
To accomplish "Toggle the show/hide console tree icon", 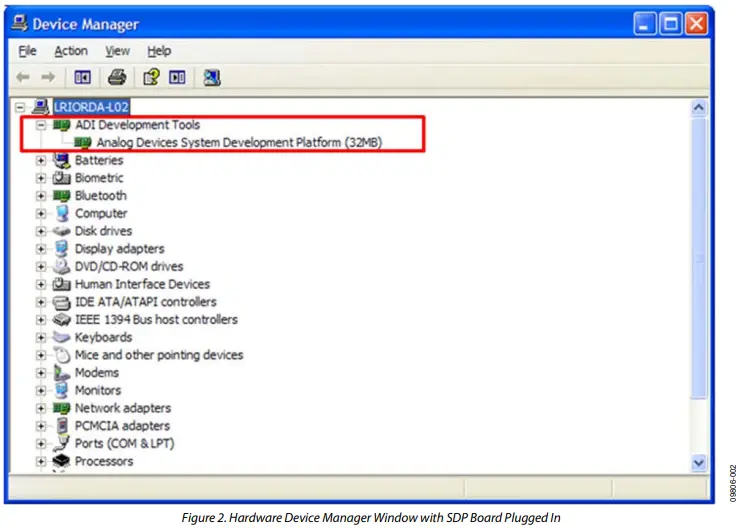I will tap(82, 77).
